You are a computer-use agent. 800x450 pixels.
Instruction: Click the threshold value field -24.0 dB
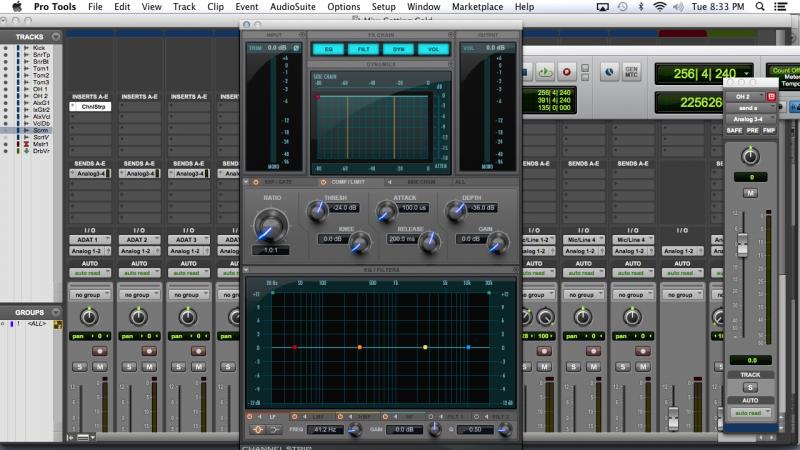(x=344, y=208)
